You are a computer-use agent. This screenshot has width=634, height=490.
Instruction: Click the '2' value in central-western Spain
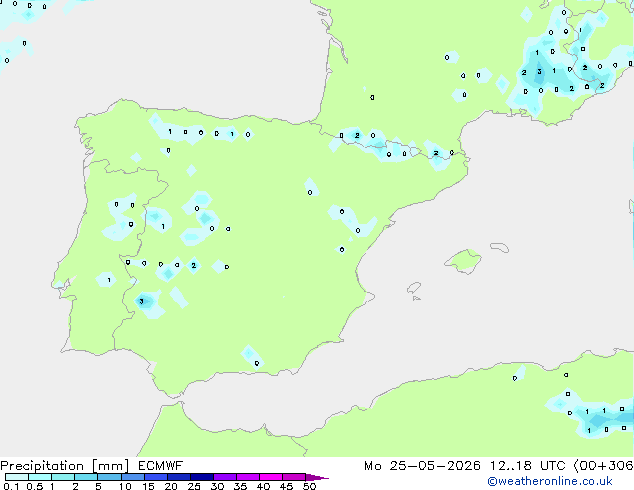click(193, 266)
